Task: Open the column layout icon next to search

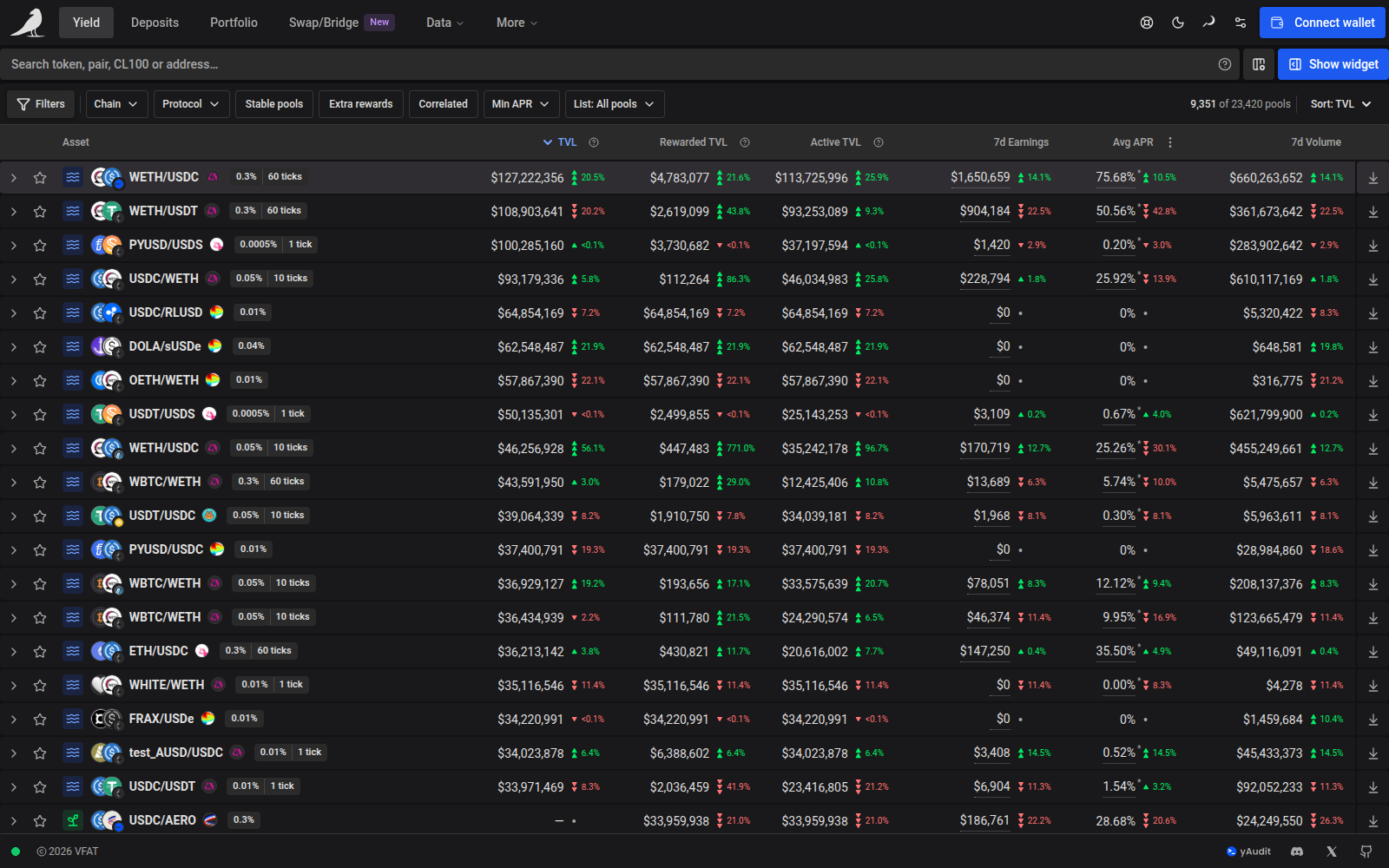Action: (x=1259, y=64)
